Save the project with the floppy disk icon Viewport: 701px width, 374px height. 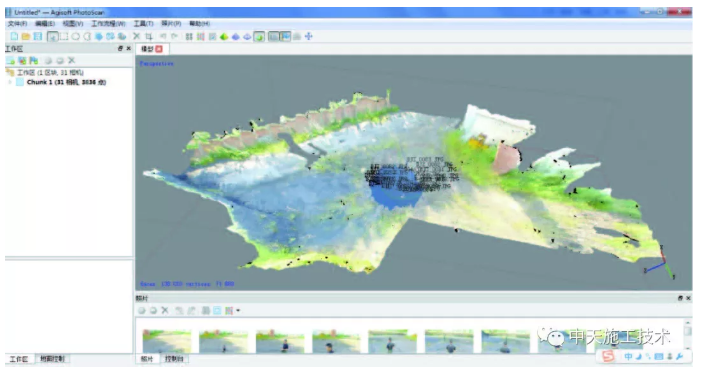pos(38,37)
